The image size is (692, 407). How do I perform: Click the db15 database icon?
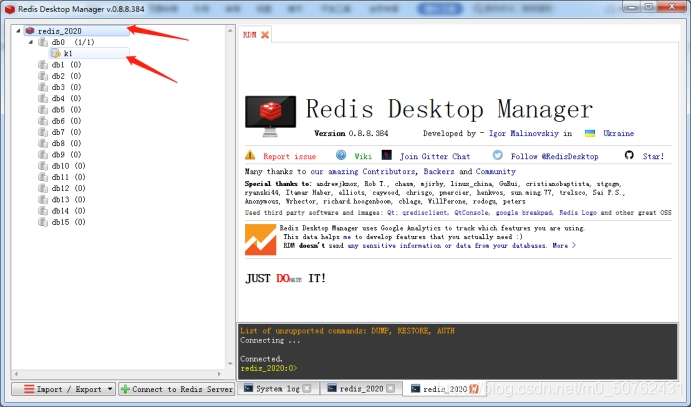(x=43, y=222)
